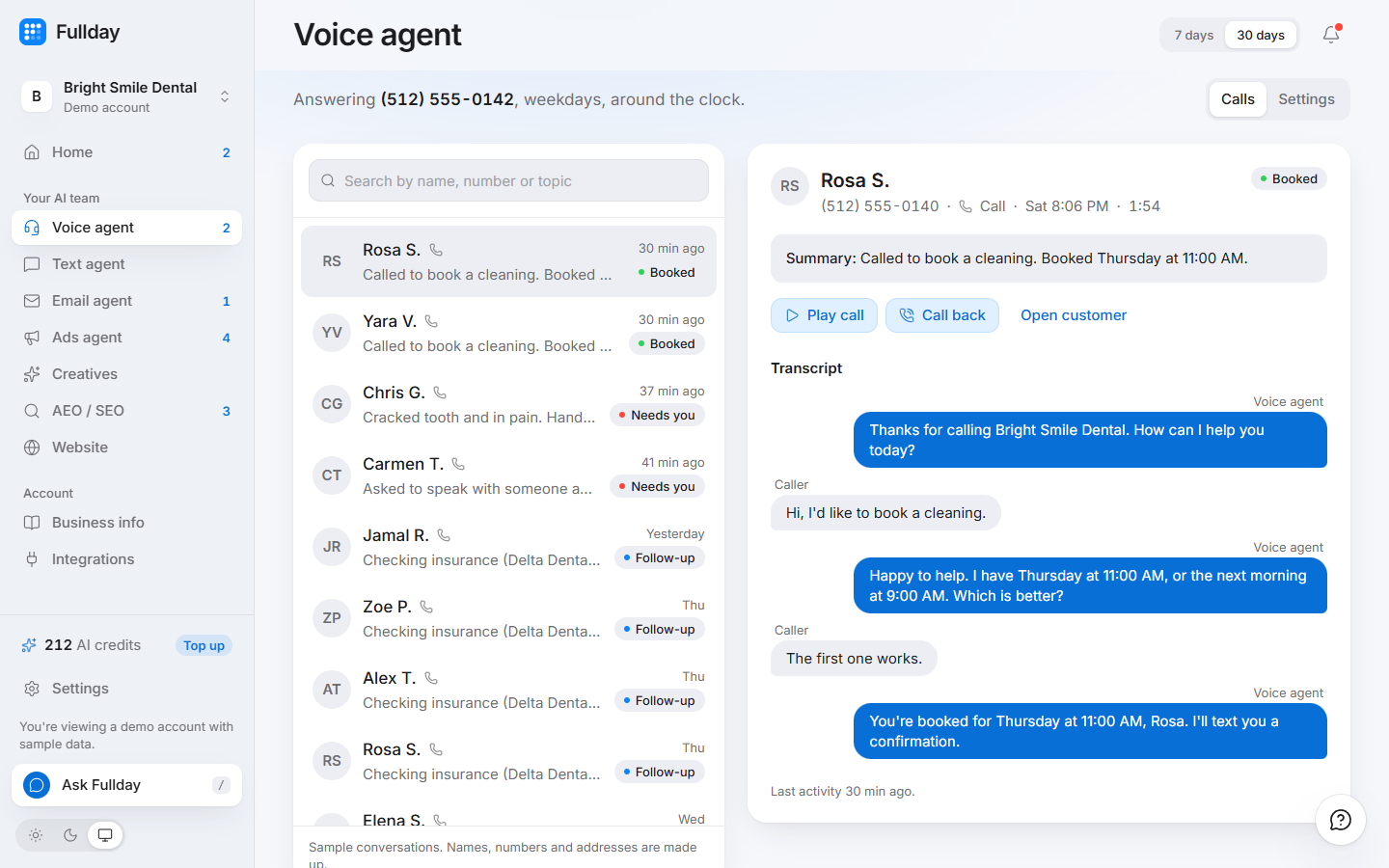This screenshot has height=868, width=1389.
Task: Select the Carmen T. conversation row
Action: pos(508,475)
